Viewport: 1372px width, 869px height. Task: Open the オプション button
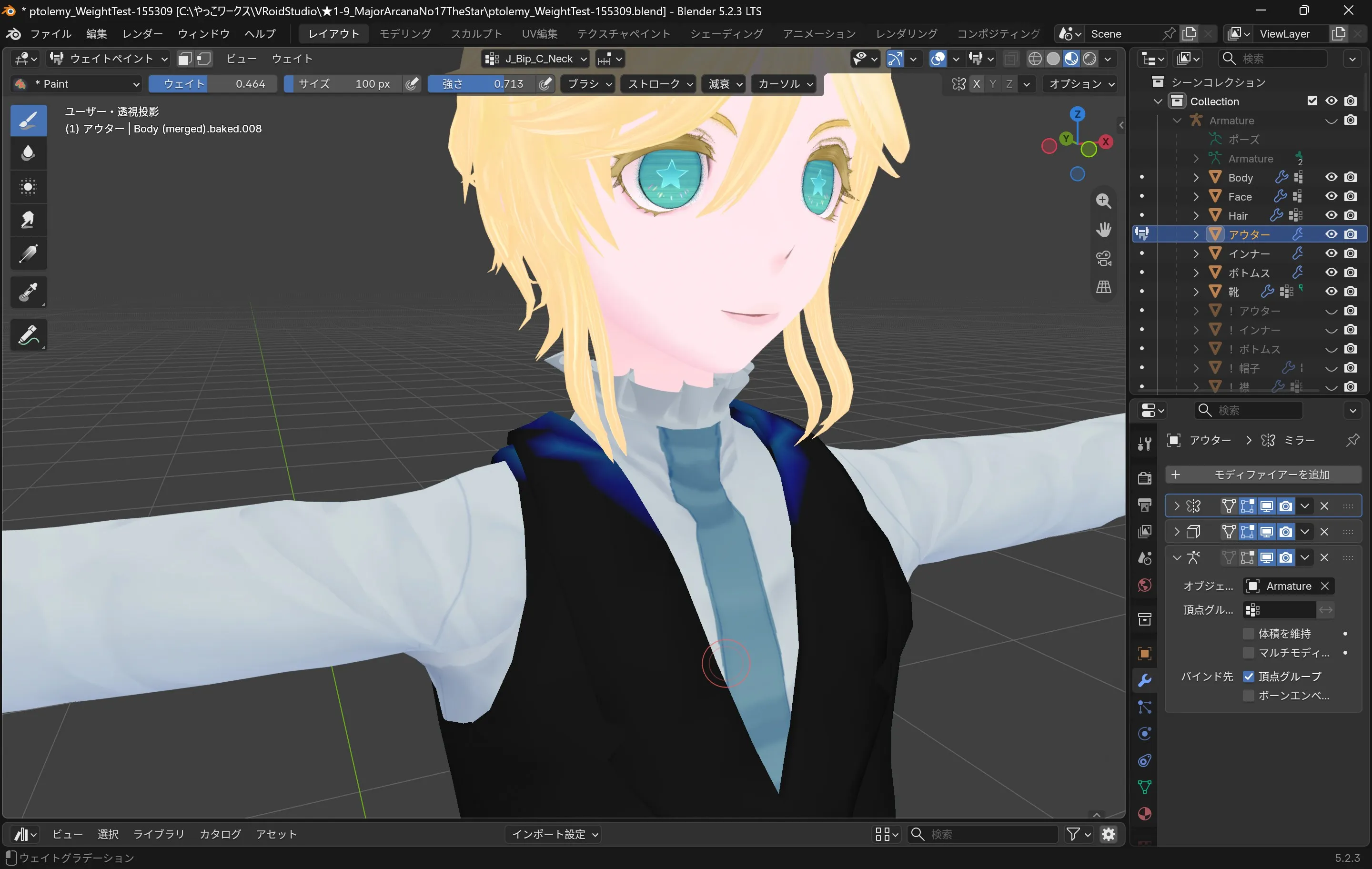click(1080, 84)
